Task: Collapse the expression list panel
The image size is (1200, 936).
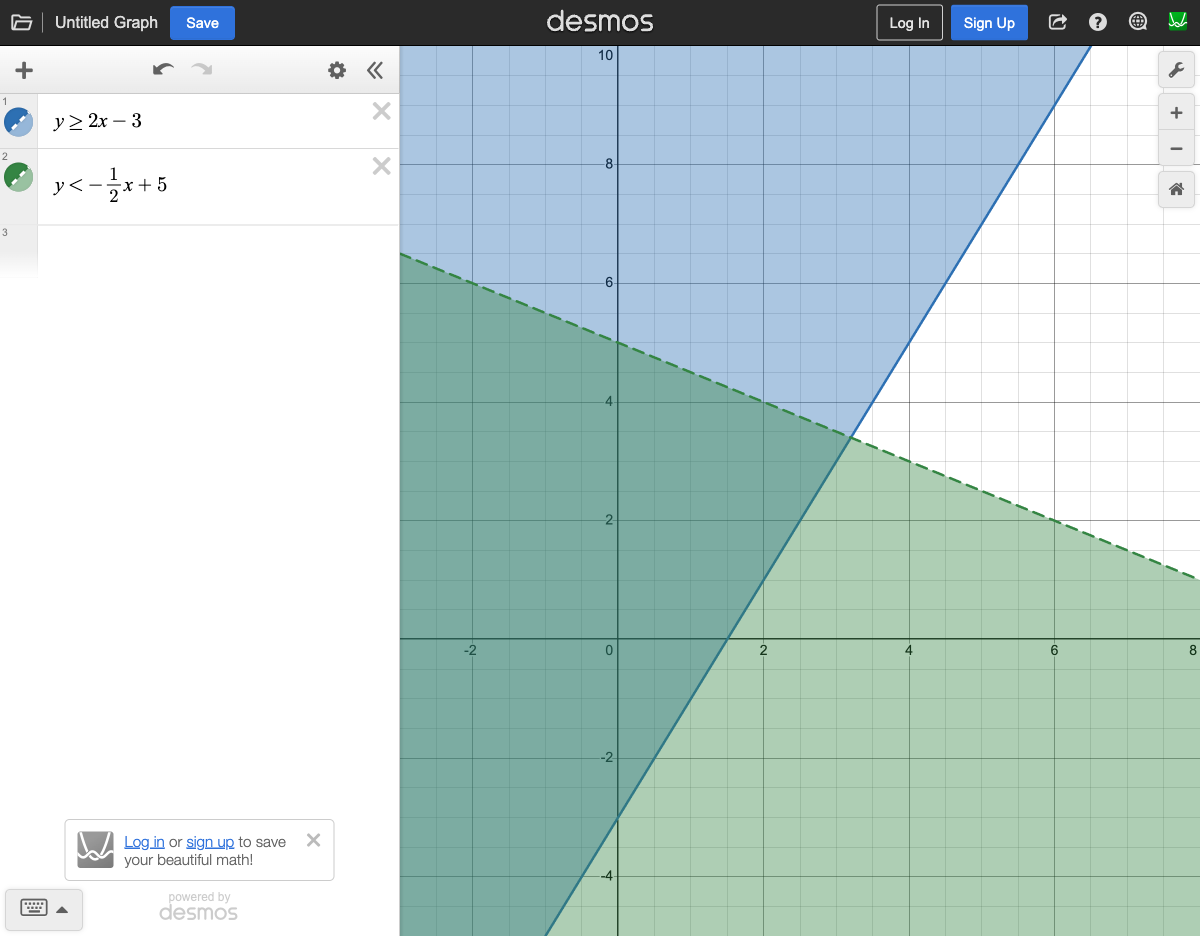Action: point(375,70)
